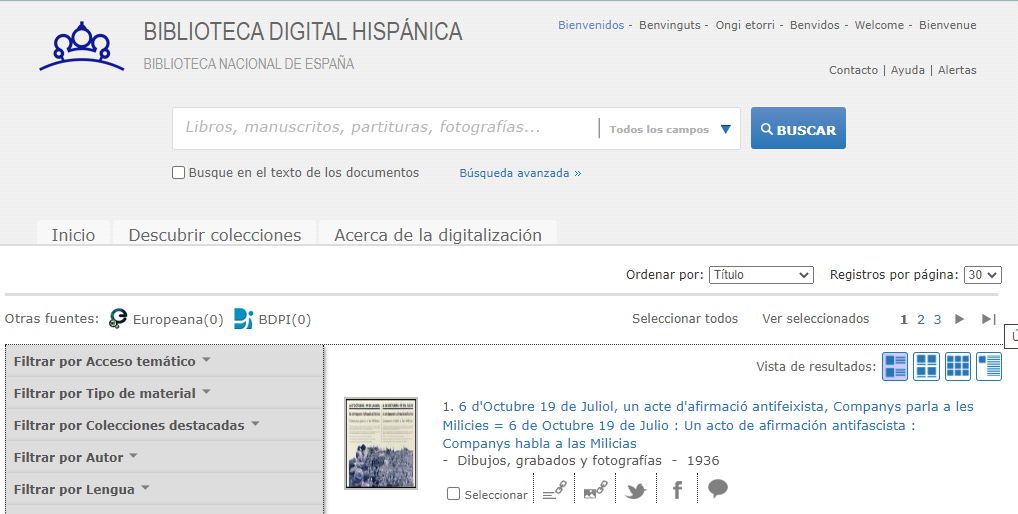Screen dimensions: 1018x514
Task: Copy image link for record 1
Action: [x=595, y=490]
